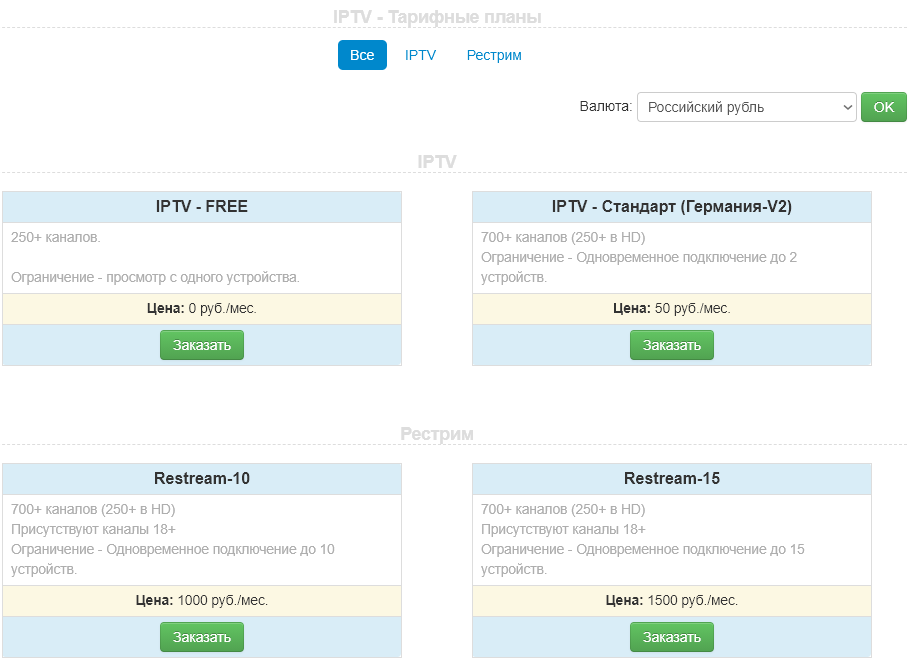Click the 1500 руб./мес. price row
Viewport: 909px width, 663px height.
tap(672, 601)
